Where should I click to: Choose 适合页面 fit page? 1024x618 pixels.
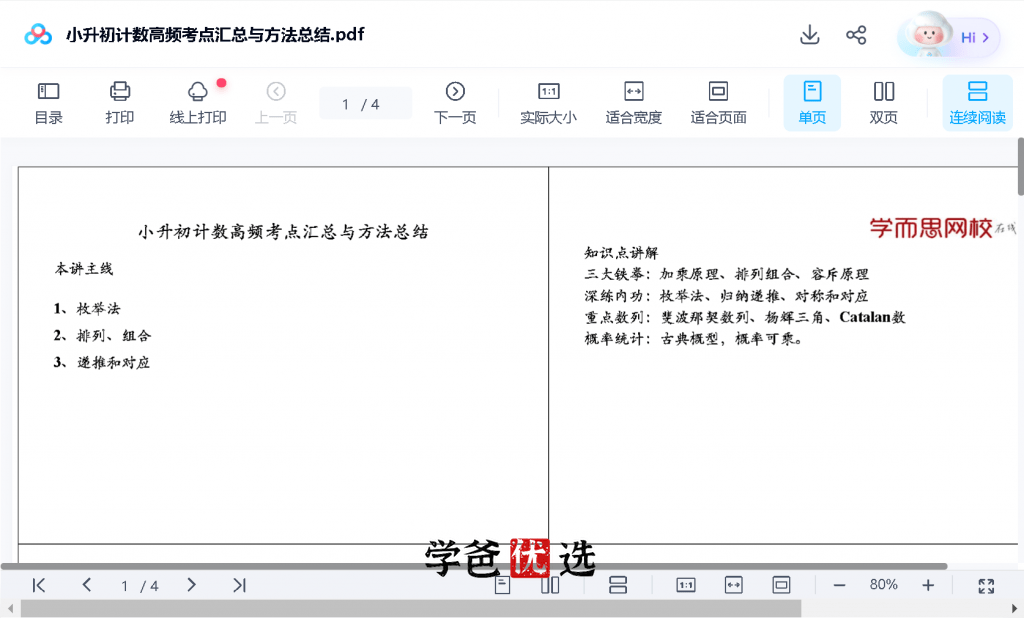pyautogui.click(x=718, y=103)
